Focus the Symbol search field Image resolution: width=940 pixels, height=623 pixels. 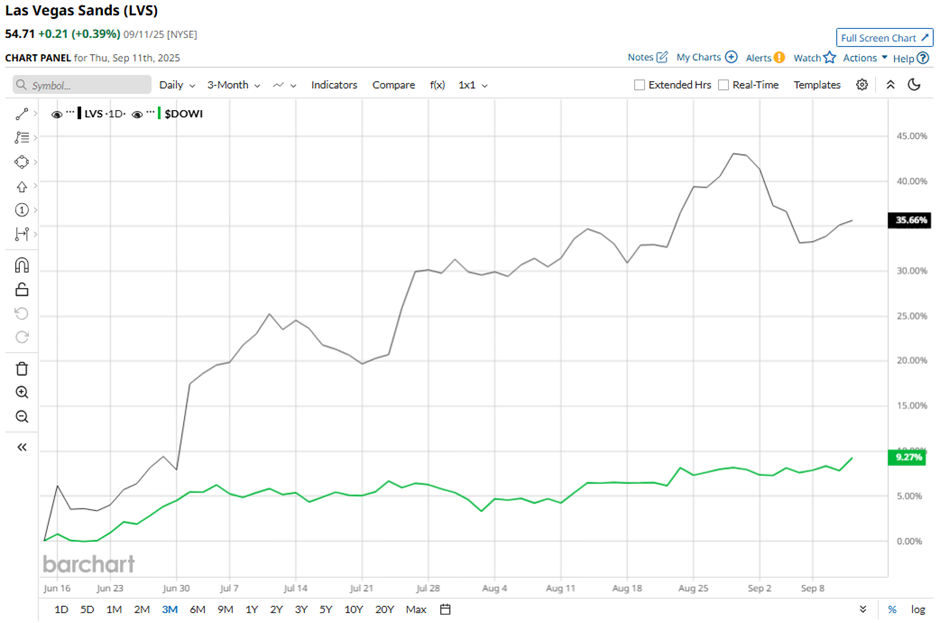(82, 85)
